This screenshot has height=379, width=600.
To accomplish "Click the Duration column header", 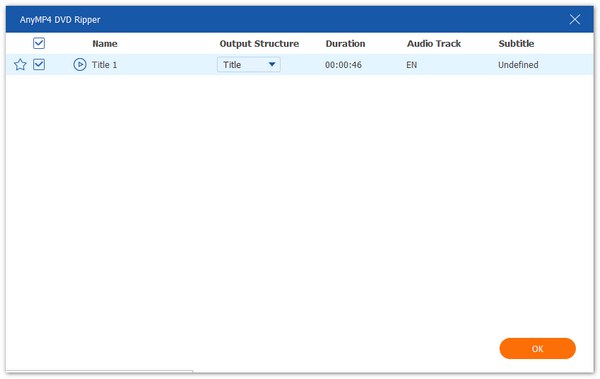I will coord(345,44).
